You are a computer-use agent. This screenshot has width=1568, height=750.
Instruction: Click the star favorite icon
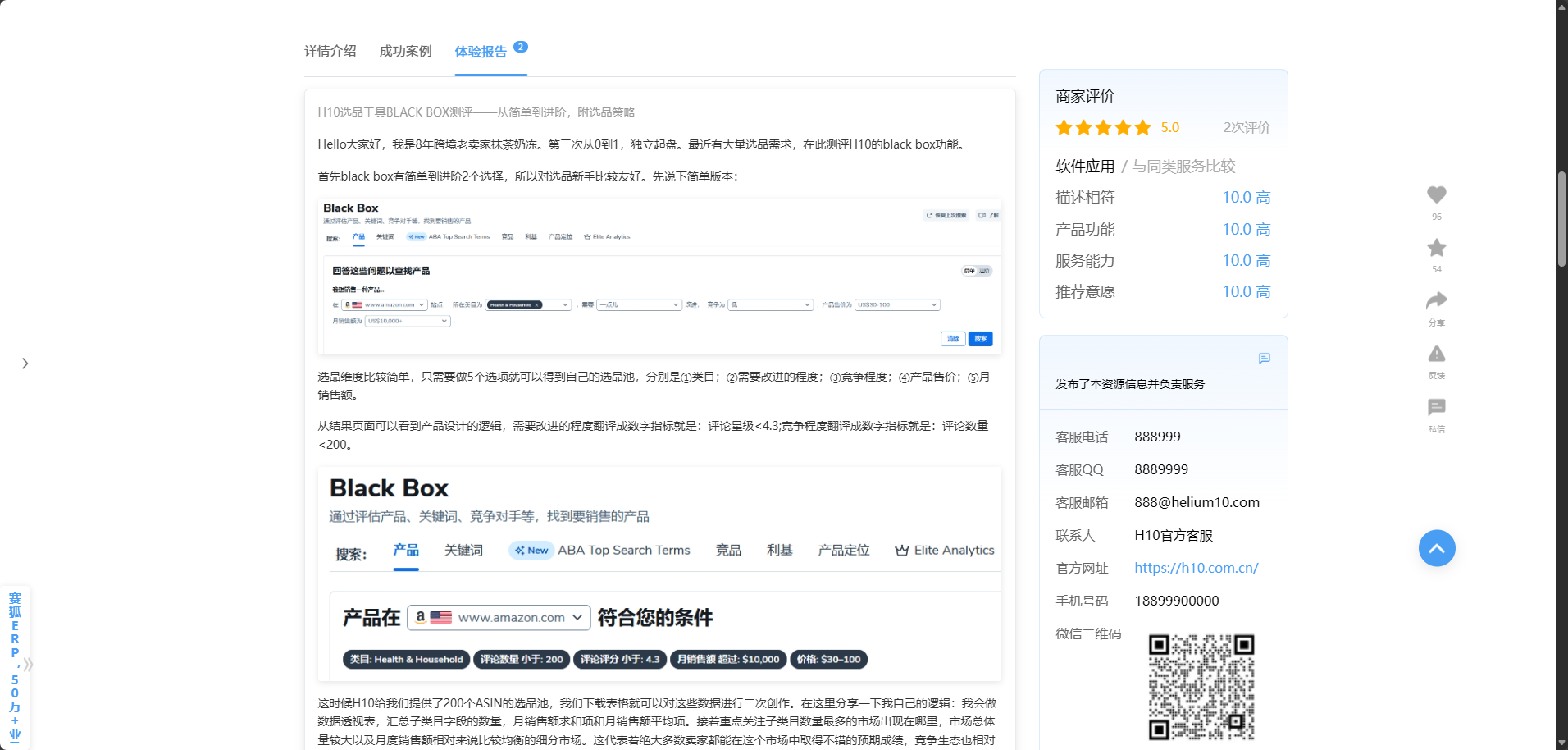(x=1436, y=248)
